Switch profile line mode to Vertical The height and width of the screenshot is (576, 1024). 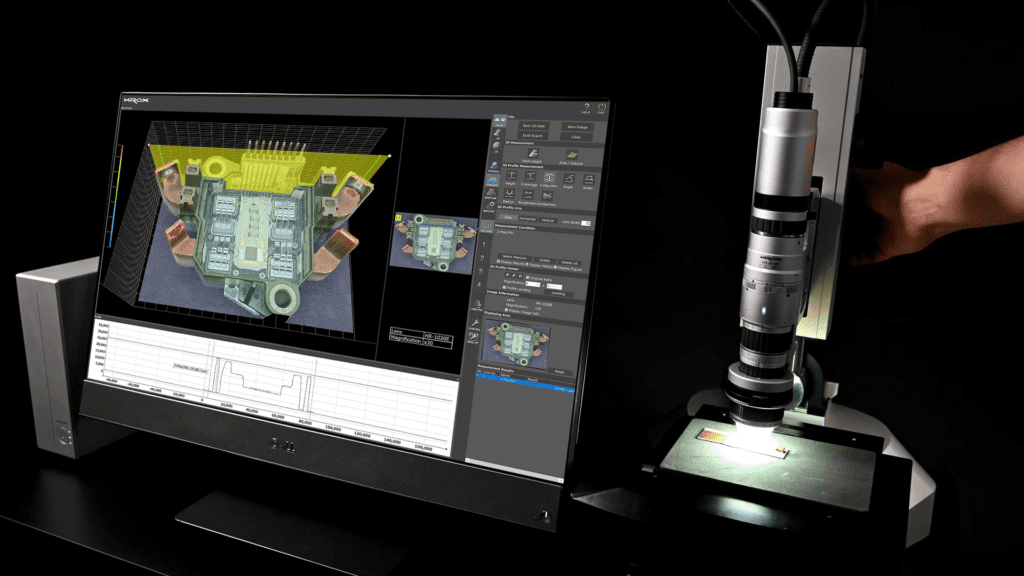[547, 218]
